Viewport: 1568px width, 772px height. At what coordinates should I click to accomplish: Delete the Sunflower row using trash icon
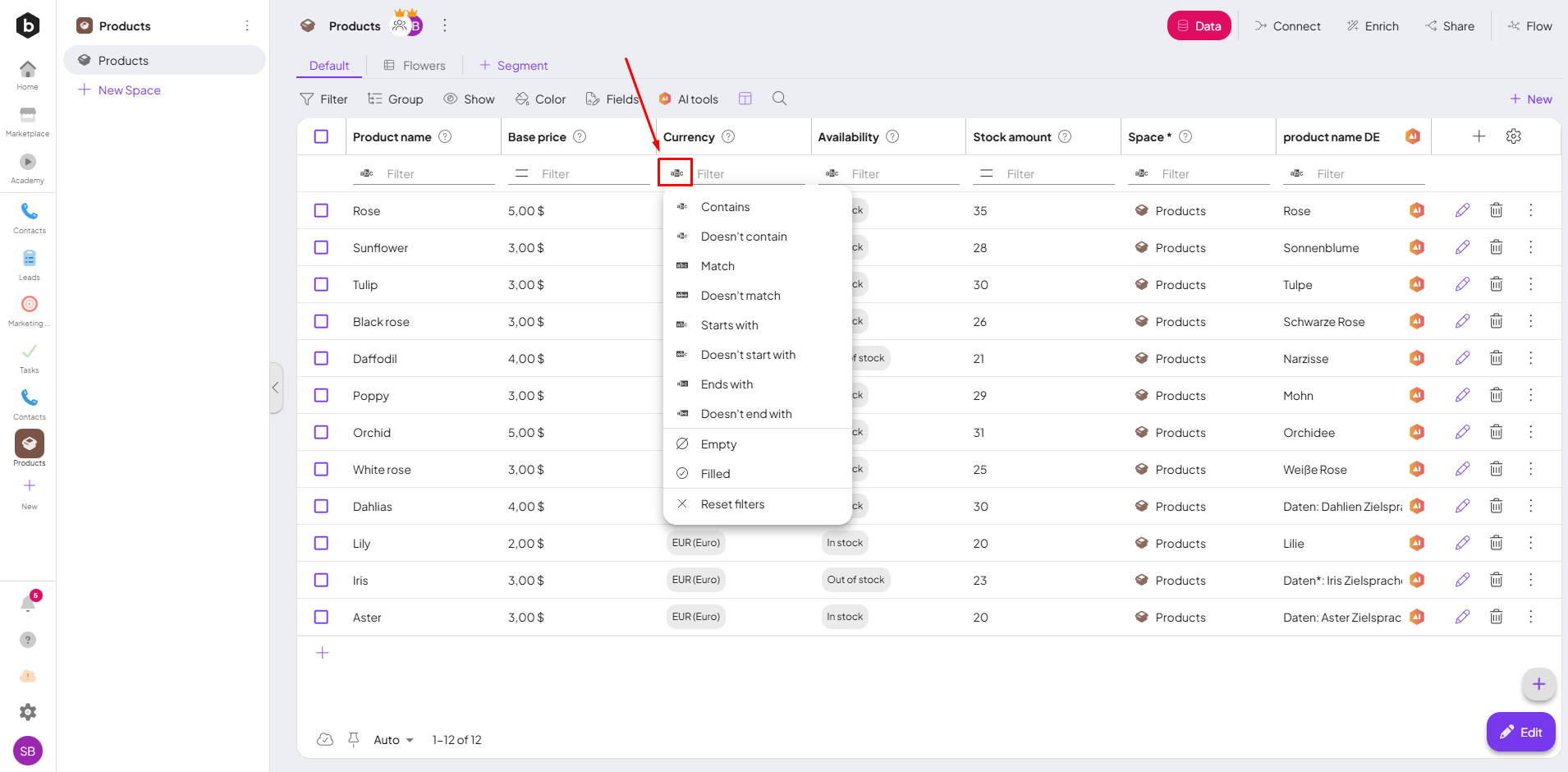(x=1496, y=247)
